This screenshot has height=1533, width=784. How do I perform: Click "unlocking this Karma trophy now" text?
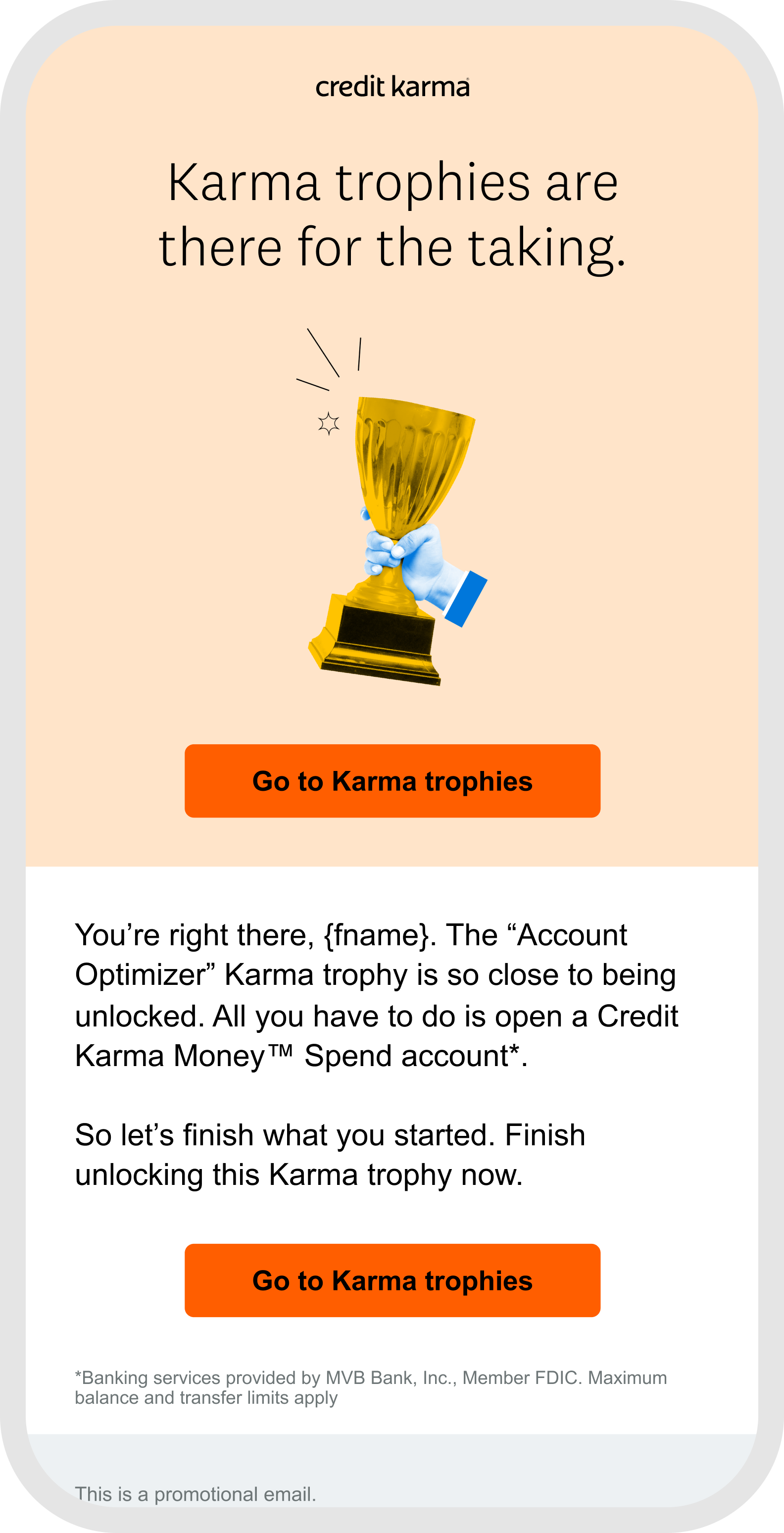coord(298,1175)
